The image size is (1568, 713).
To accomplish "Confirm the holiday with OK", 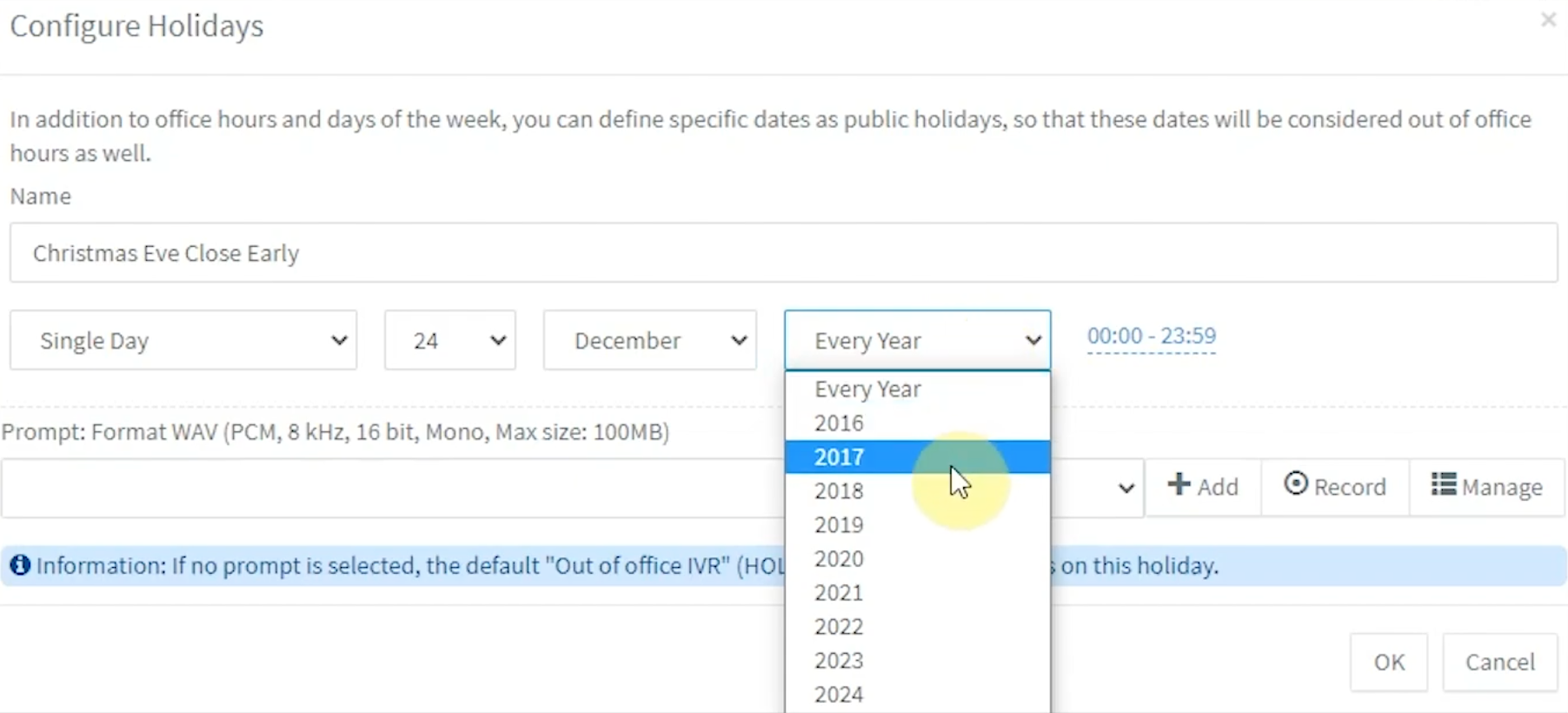I will 1388,662.
